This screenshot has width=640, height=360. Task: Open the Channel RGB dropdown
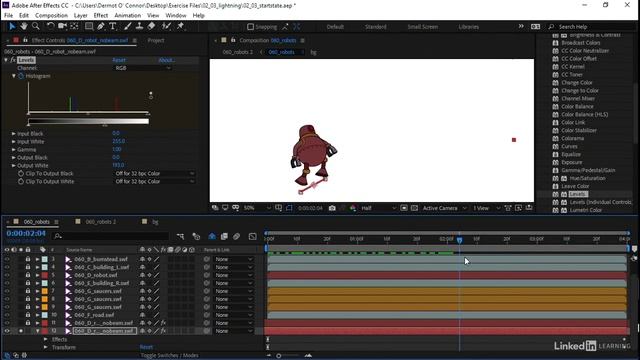(x=142, y=68)
